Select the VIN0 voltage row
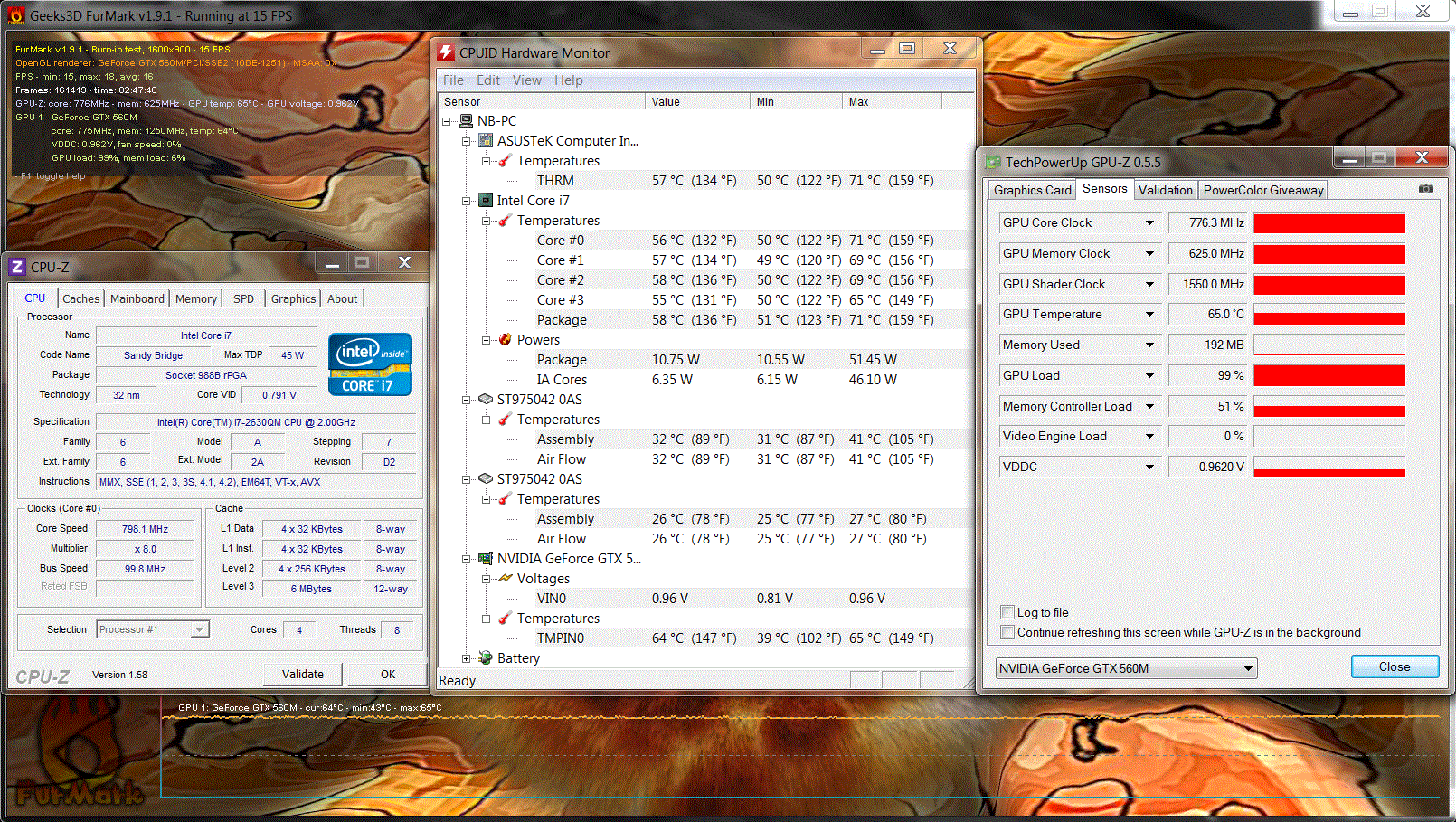The height and width of the screenshot is (822, 1456). 706,599
